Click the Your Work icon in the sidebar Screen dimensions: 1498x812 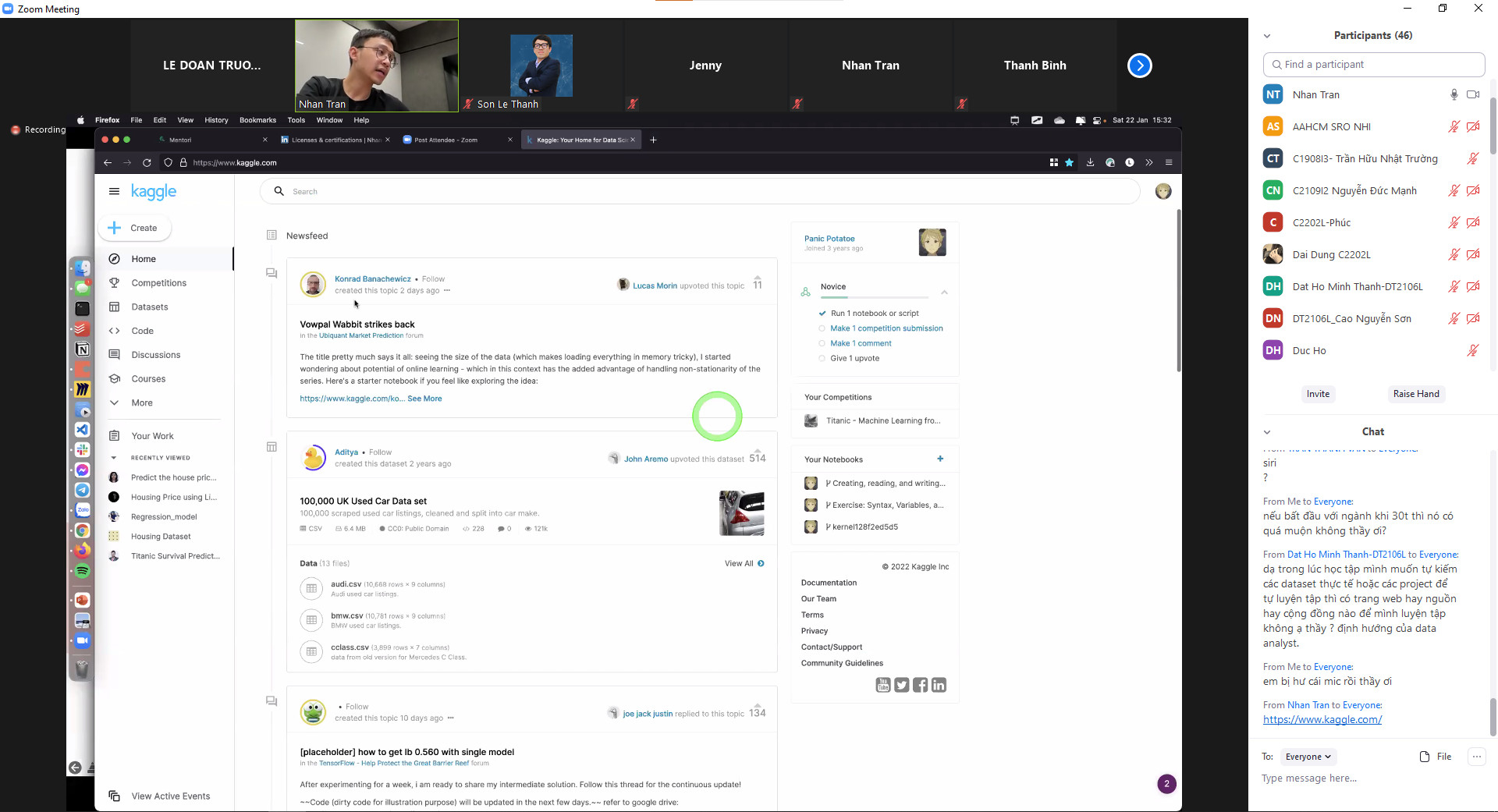(114, 436)
